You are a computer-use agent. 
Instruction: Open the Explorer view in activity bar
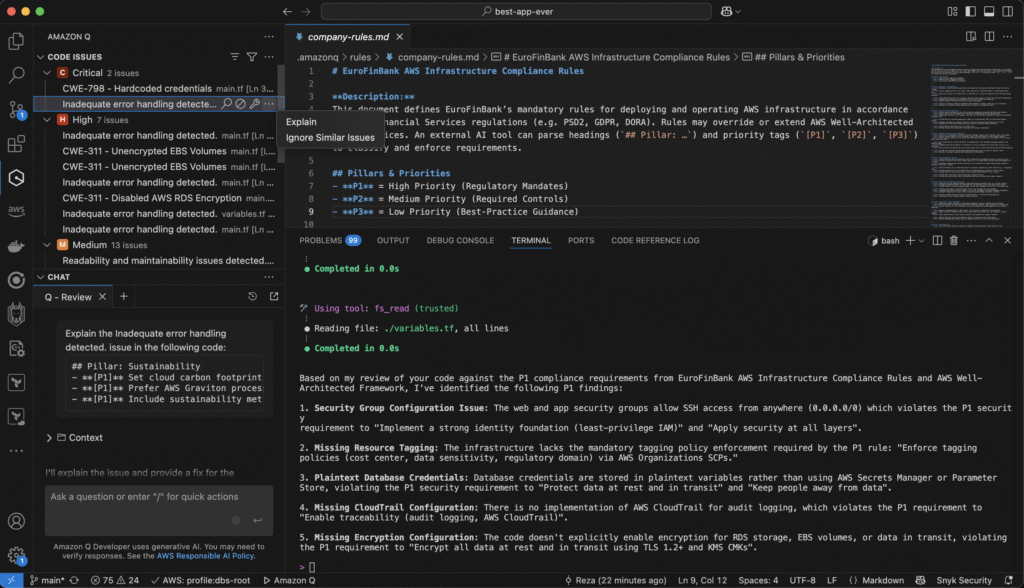[16, 41]
